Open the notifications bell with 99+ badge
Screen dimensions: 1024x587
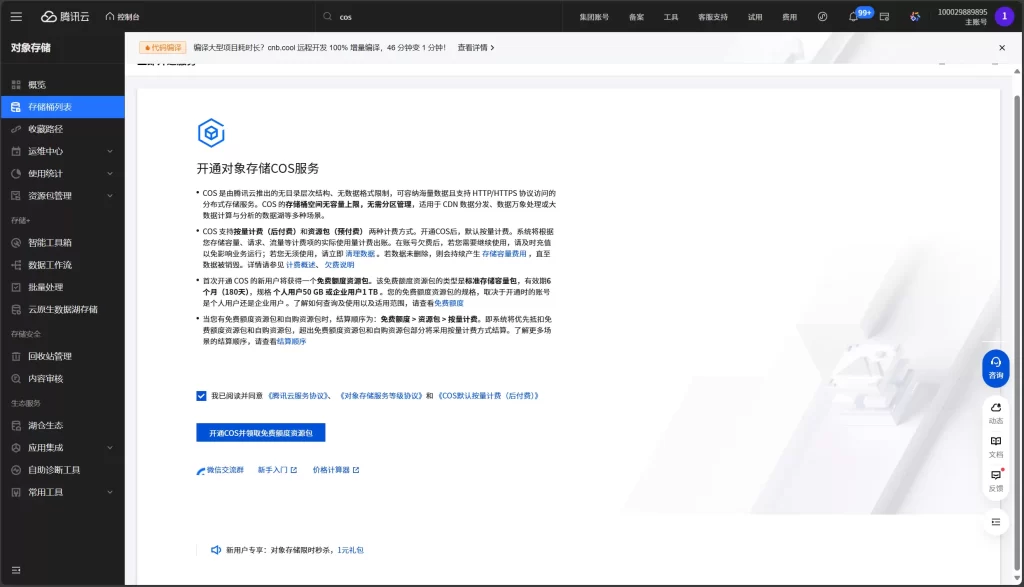(855, 16)
